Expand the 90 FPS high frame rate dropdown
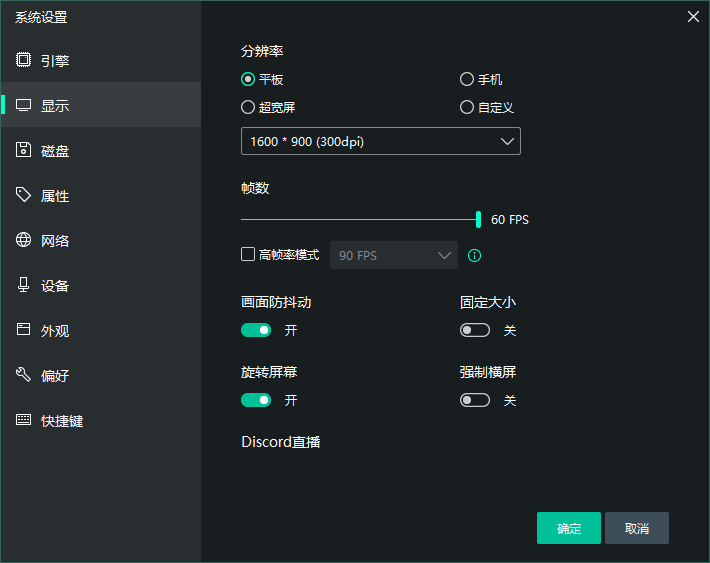Image resolution: width=710 pixels, height=563 pixels. coord(393,255)
